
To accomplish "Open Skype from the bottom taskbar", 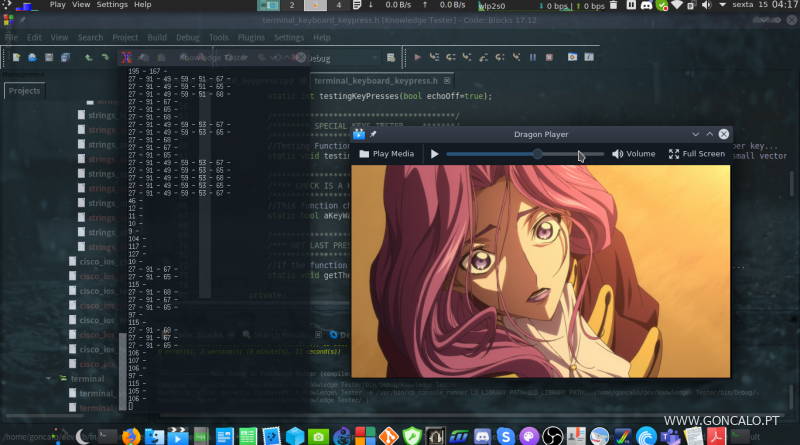I will [x=506, y=437].
